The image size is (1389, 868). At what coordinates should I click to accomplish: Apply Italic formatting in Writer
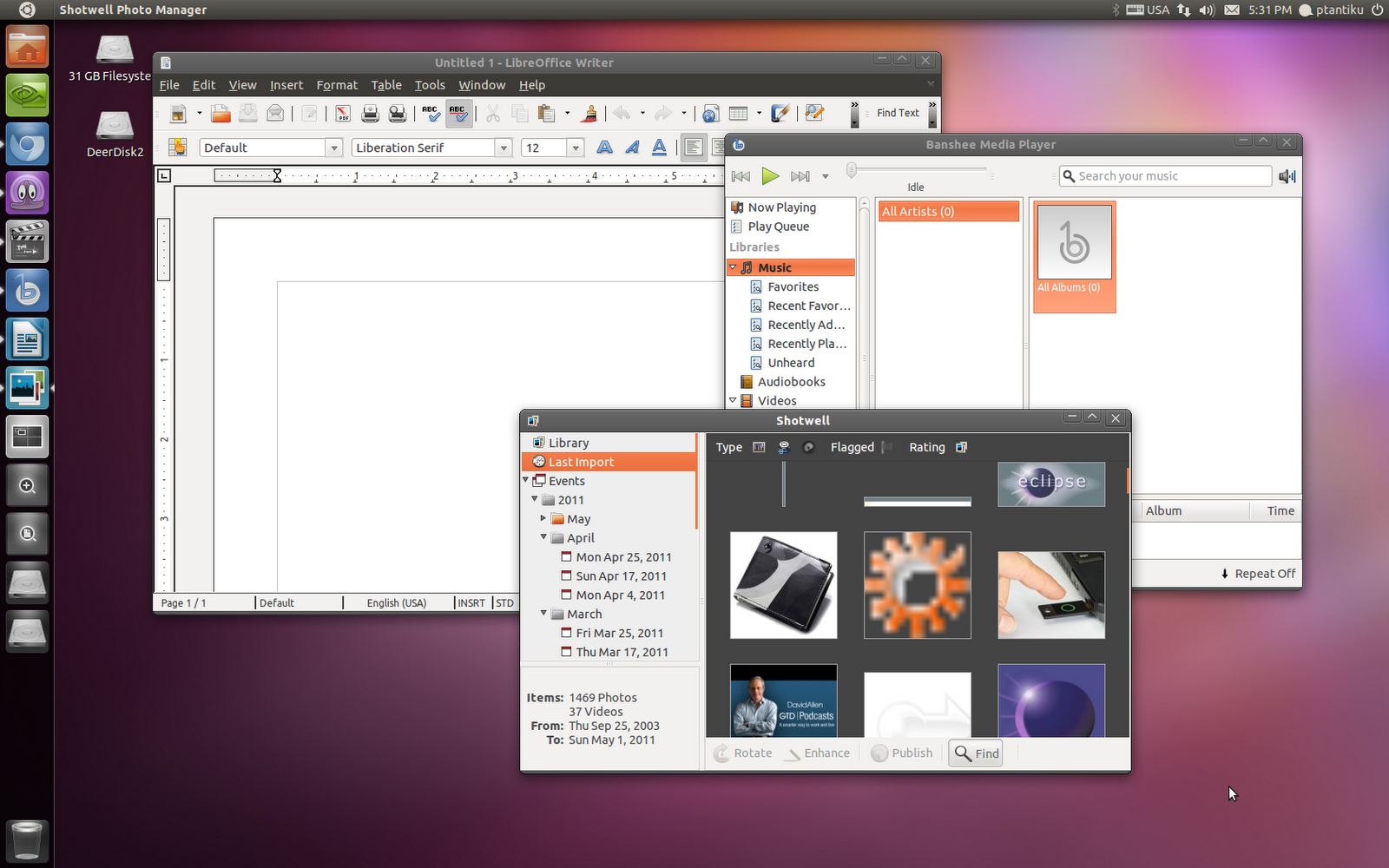[x=632, y=148]
